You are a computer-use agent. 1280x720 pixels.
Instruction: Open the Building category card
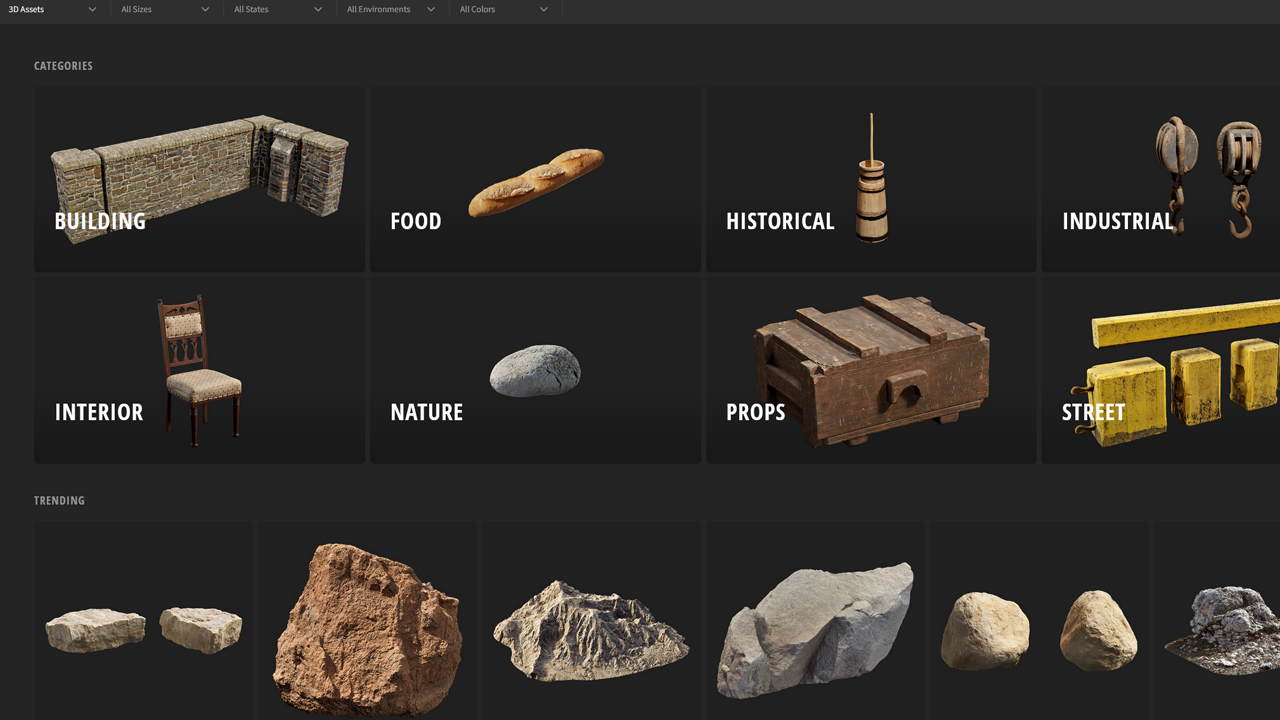click(199, 178)
